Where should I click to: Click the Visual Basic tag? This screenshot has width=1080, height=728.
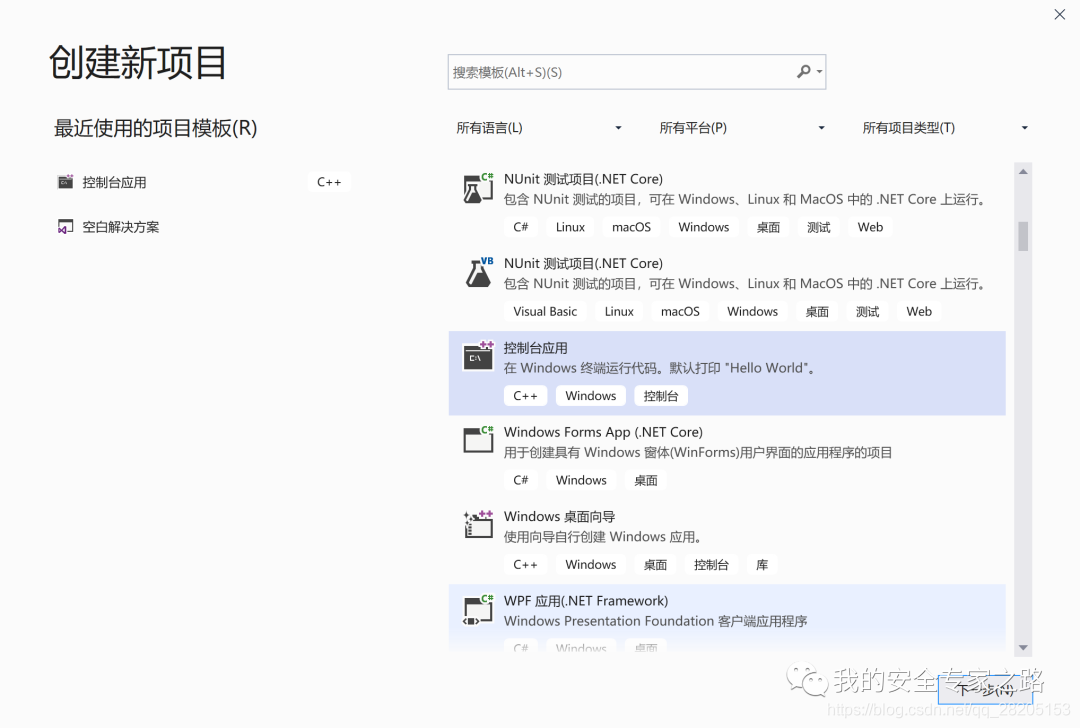tap(545, 311)
